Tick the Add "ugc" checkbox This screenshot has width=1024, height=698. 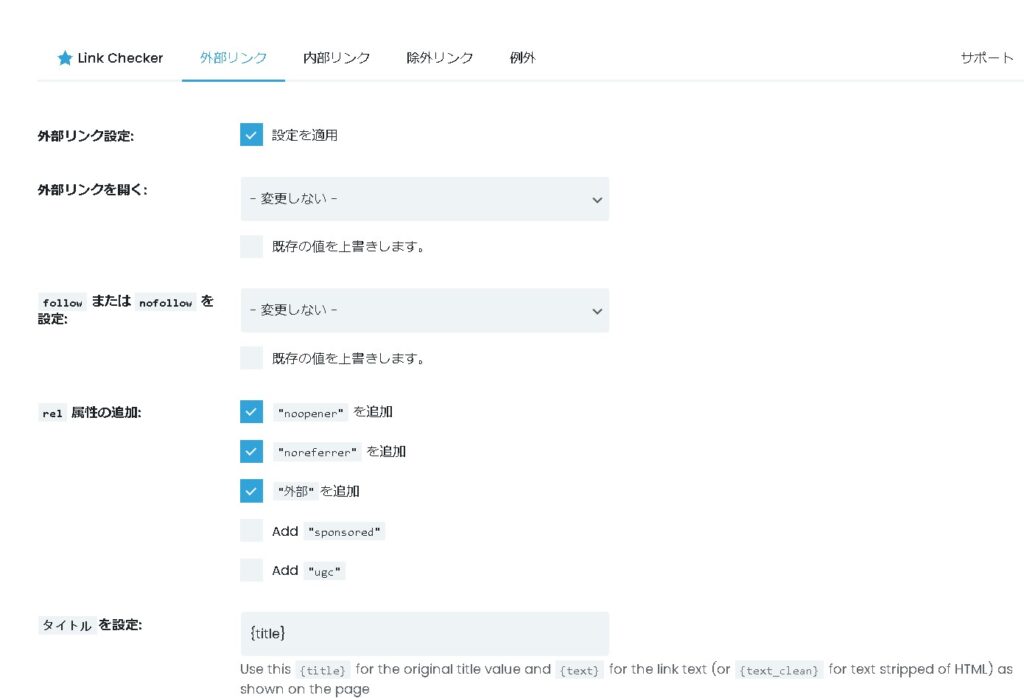tap(251, 570)
